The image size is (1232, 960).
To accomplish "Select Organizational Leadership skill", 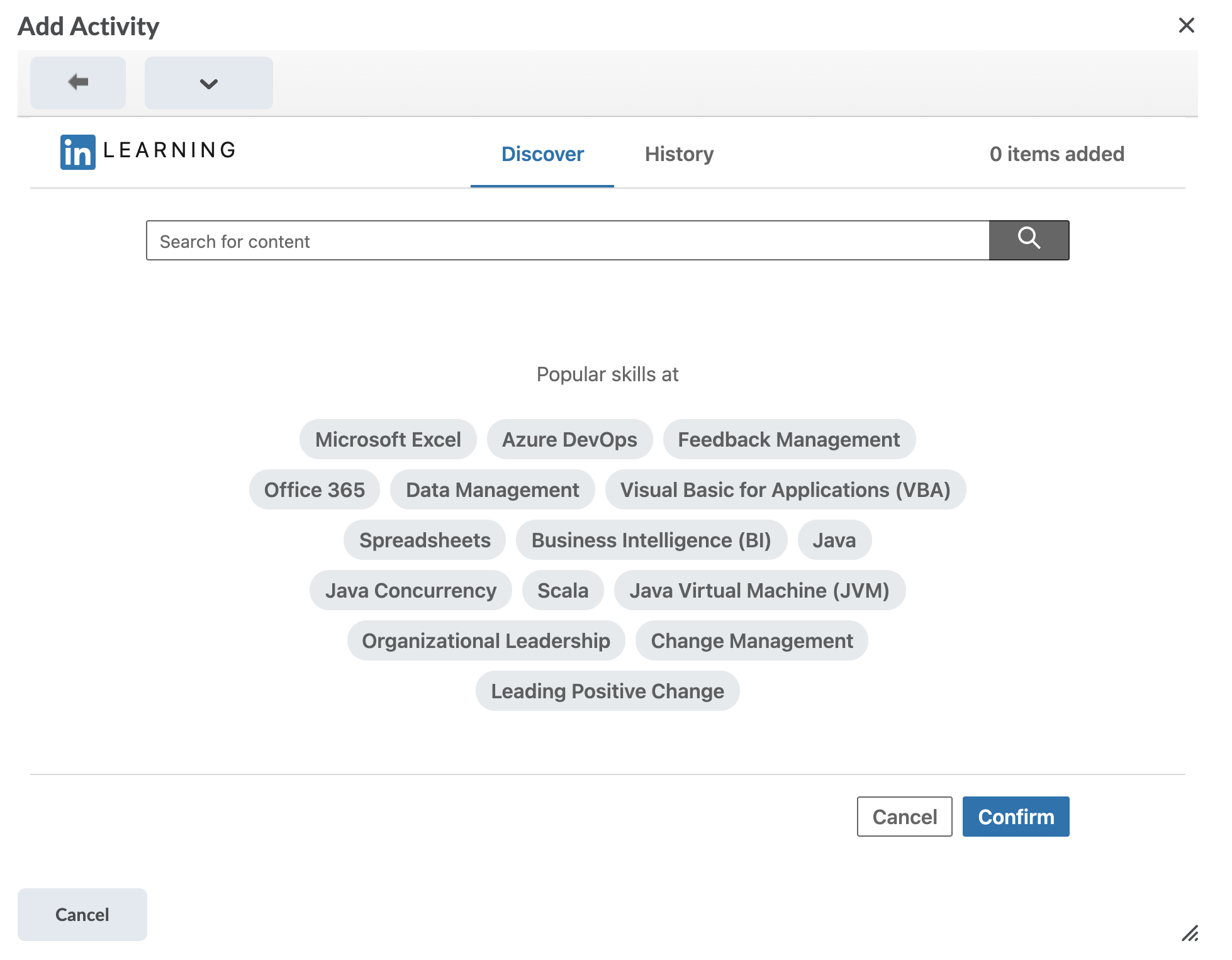I will coord(486,640).
